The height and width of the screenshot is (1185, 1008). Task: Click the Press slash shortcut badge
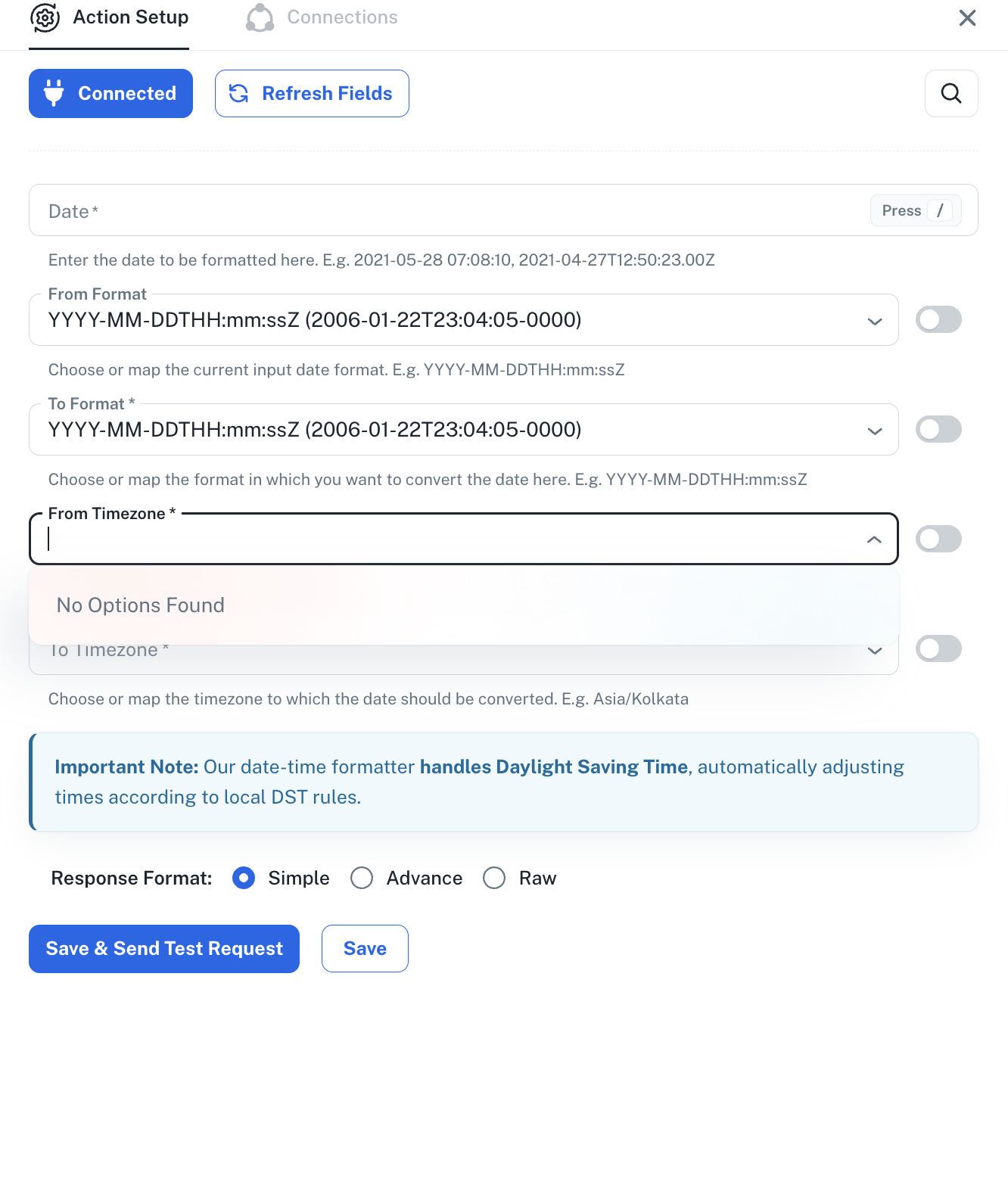[916, 210]
